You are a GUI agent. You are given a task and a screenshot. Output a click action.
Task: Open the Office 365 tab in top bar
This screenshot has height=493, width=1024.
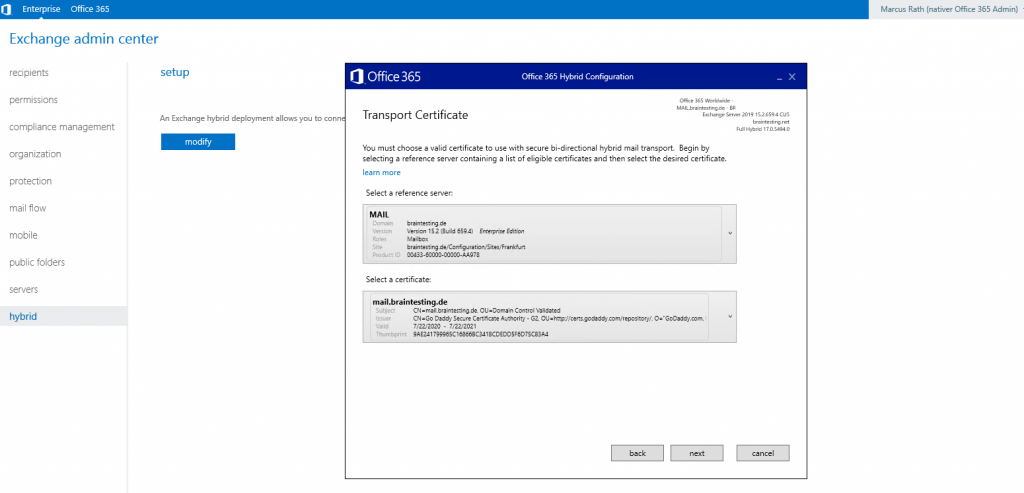tap(90, 9)
